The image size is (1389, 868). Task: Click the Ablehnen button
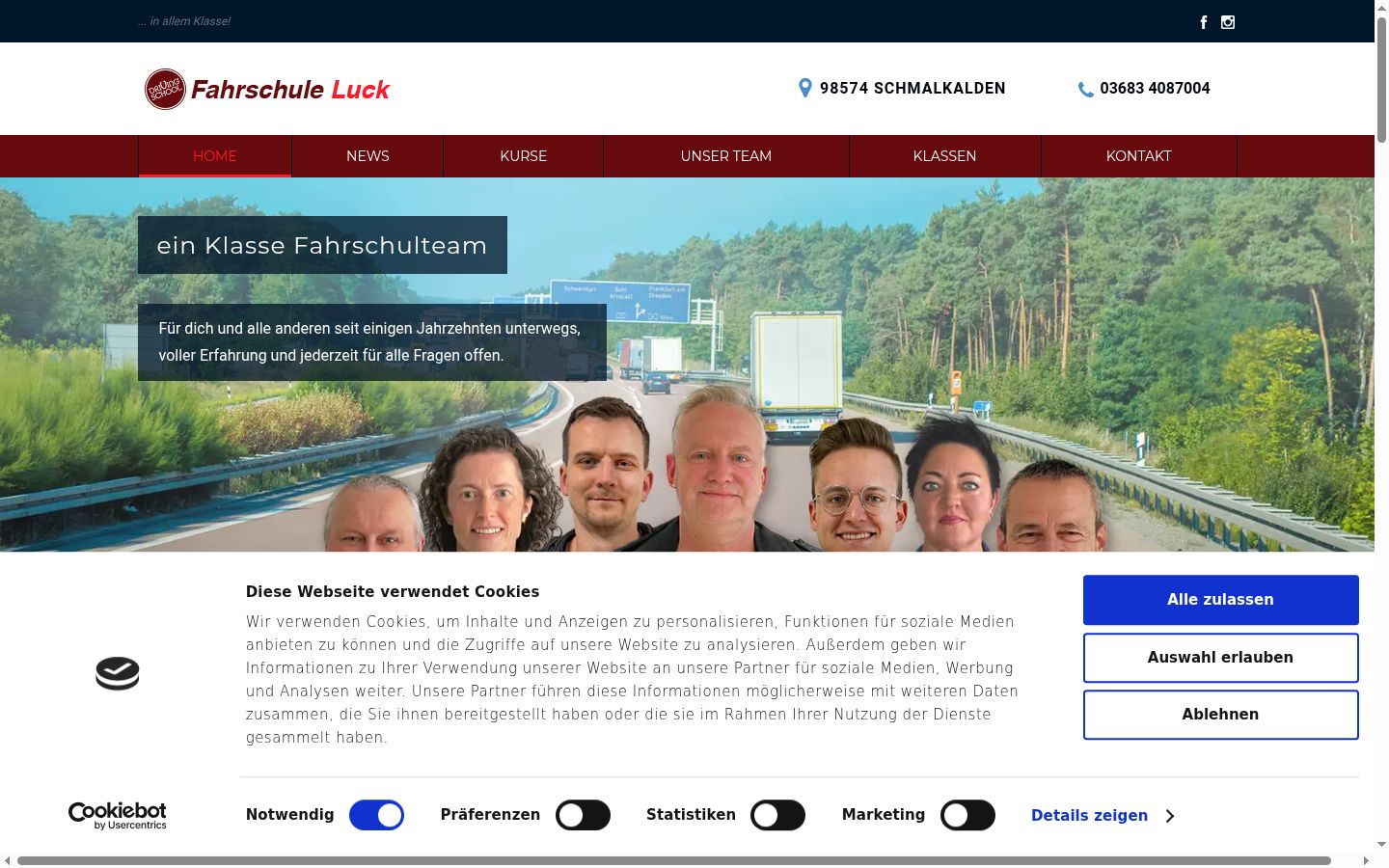click(x=1221, y=715)
